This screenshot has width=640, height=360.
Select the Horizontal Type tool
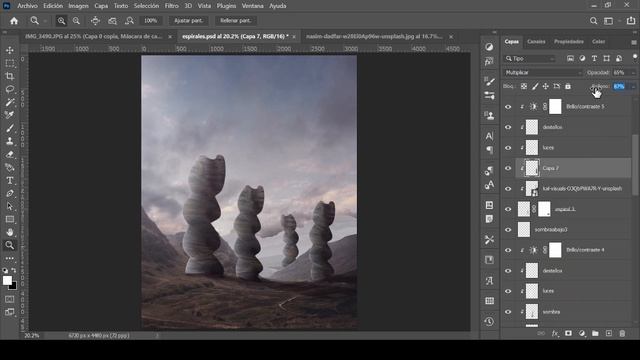[10, 180]
